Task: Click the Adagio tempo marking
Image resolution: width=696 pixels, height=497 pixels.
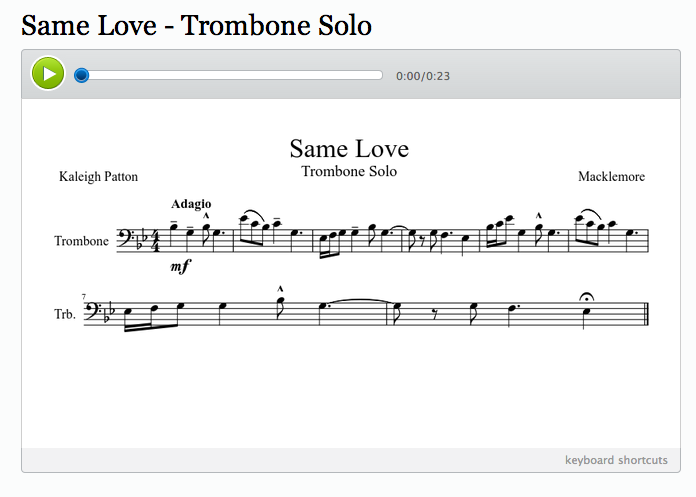Action: tap(191, 204)
